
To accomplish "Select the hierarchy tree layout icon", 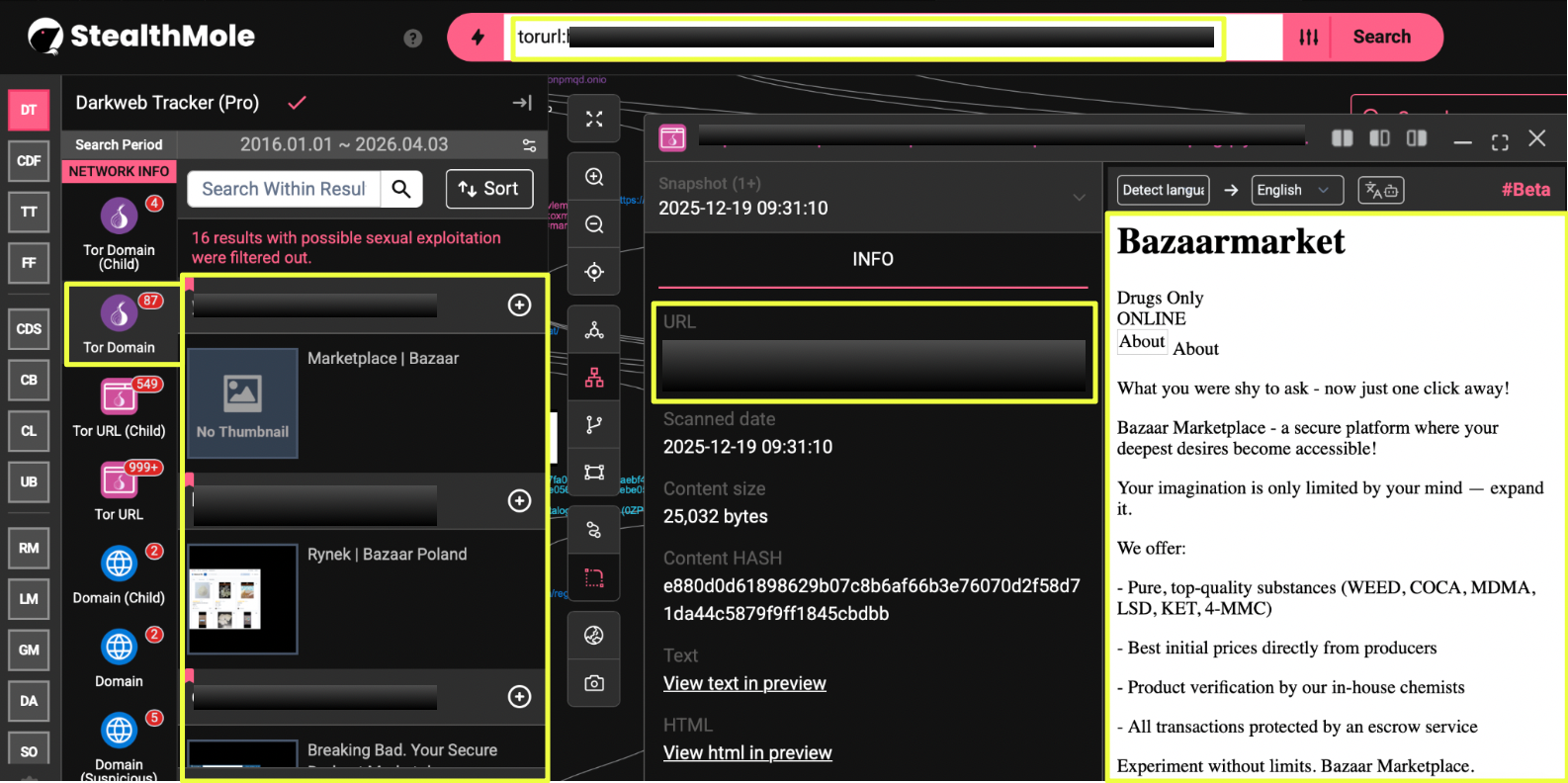I will 594,378.
